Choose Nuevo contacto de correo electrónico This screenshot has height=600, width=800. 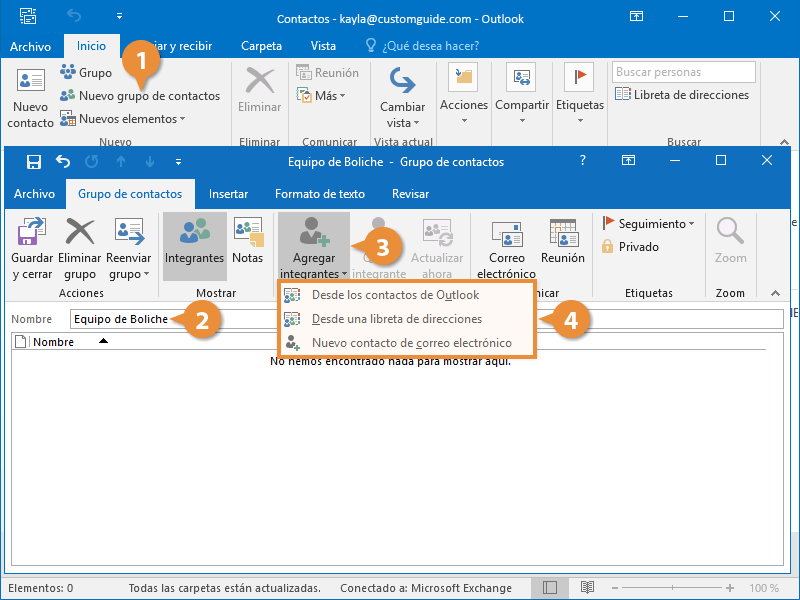click(x=411, y=343)
